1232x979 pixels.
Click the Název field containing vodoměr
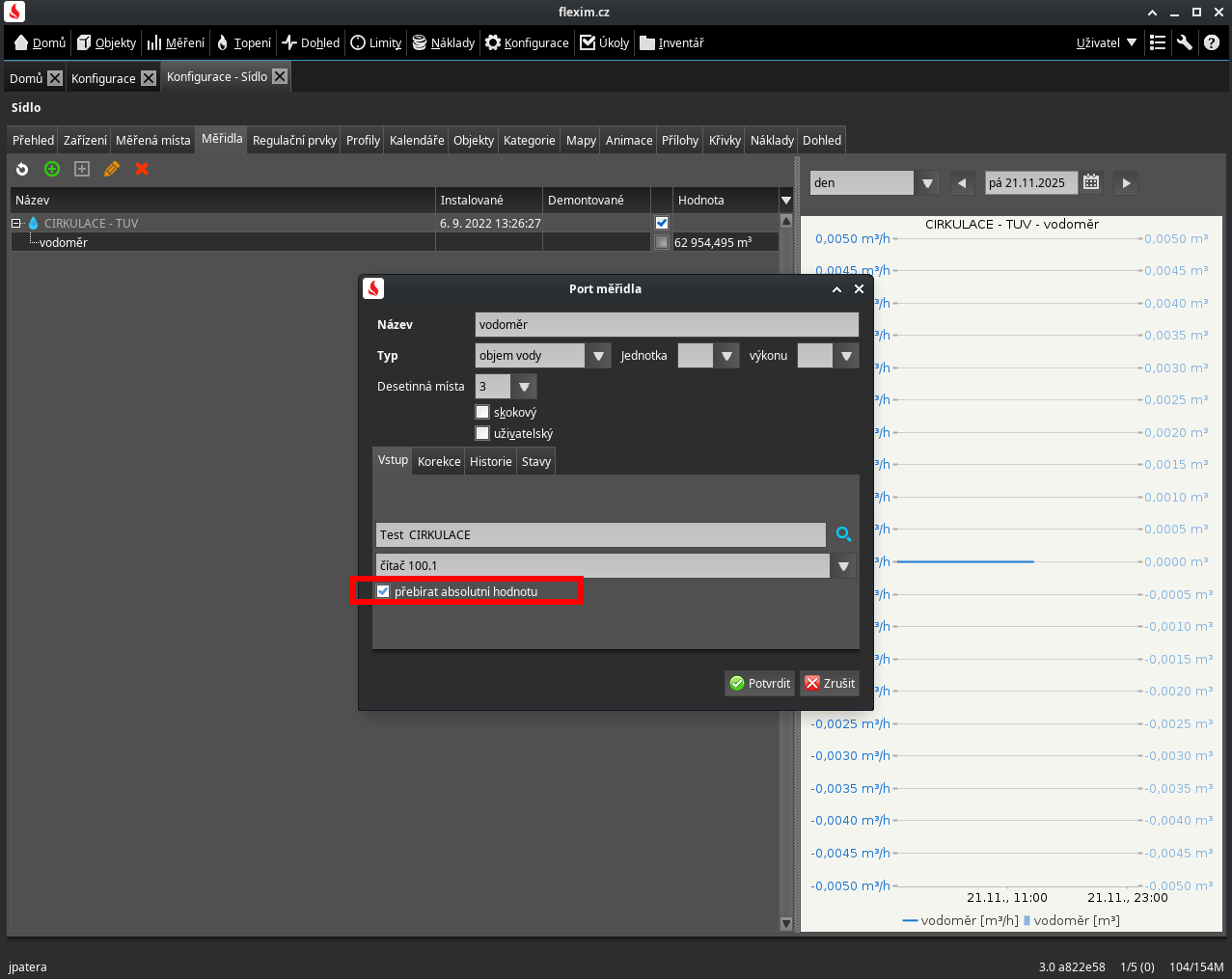coord(666,325)
